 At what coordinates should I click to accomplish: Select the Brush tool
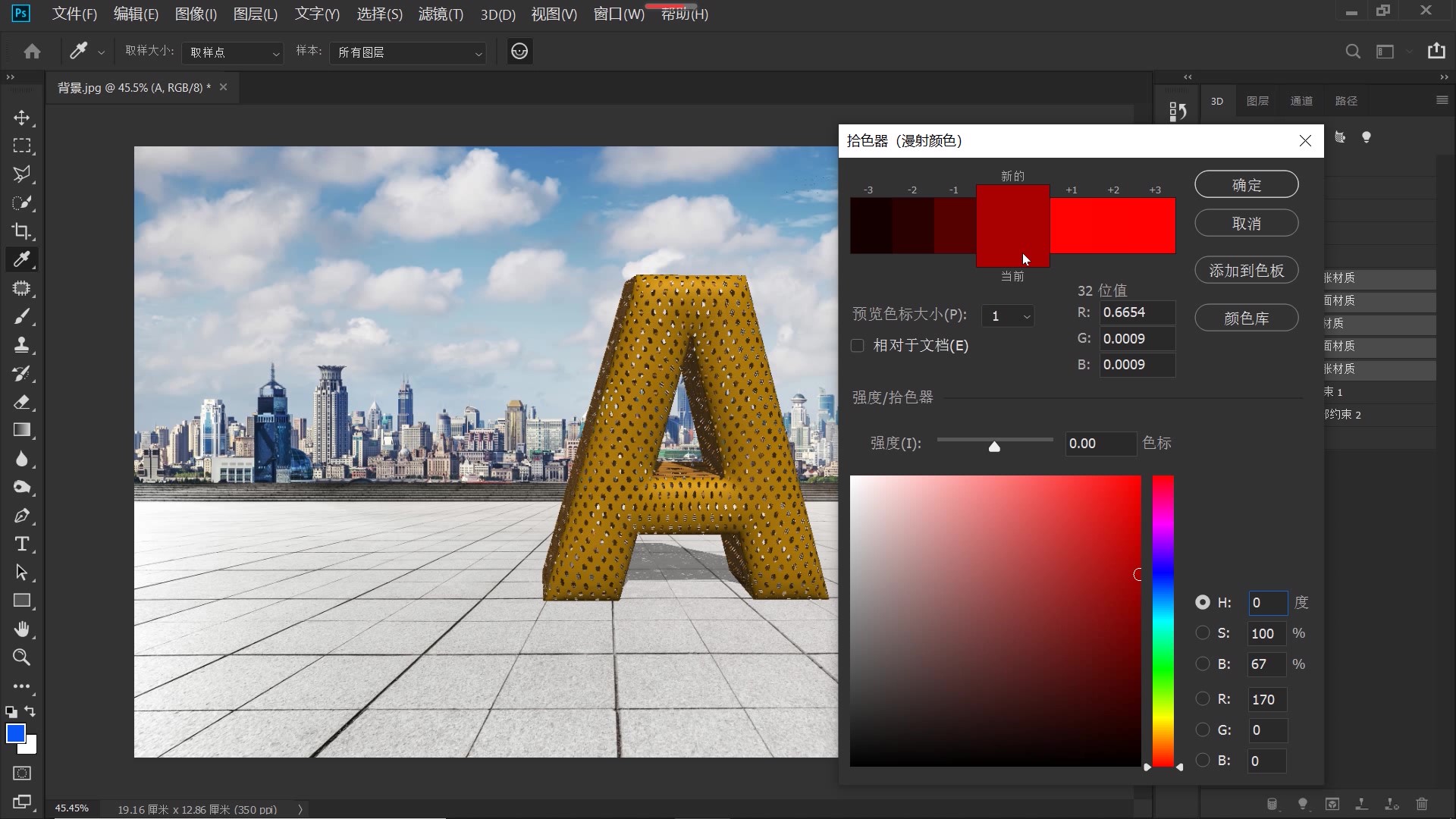[22, 316]
